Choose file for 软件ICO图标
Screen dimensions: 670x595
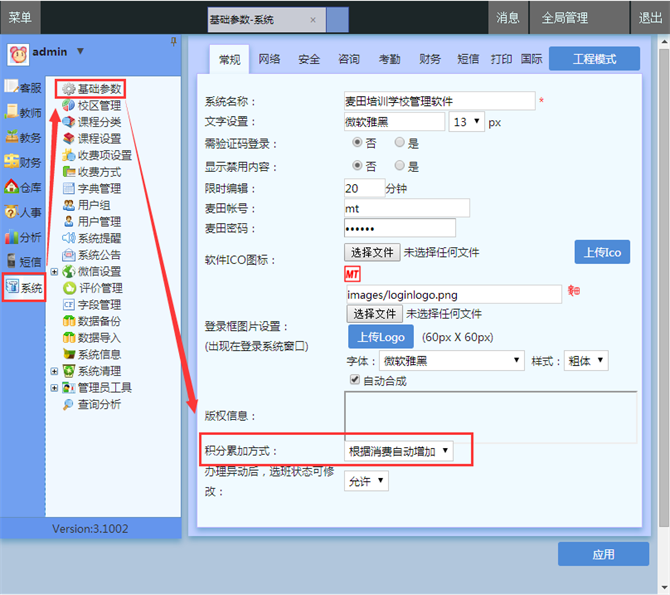[372, 252]
